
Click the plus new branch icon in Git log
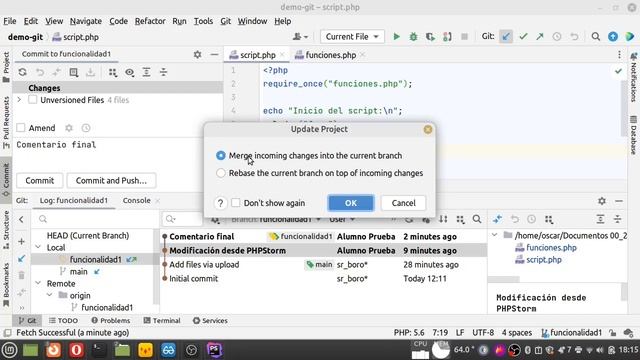(21, 242)
